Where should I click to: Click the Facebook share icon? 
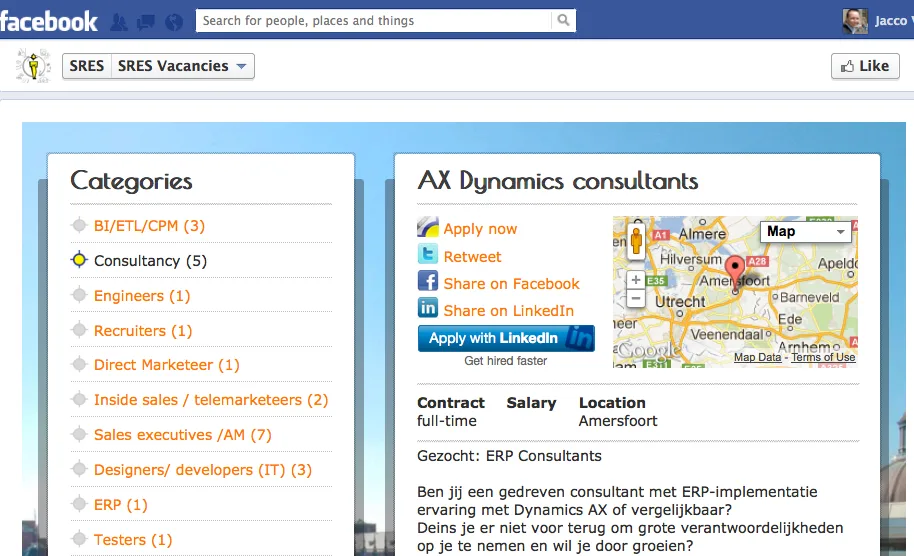pyautogui.click(x=427, y=281)
